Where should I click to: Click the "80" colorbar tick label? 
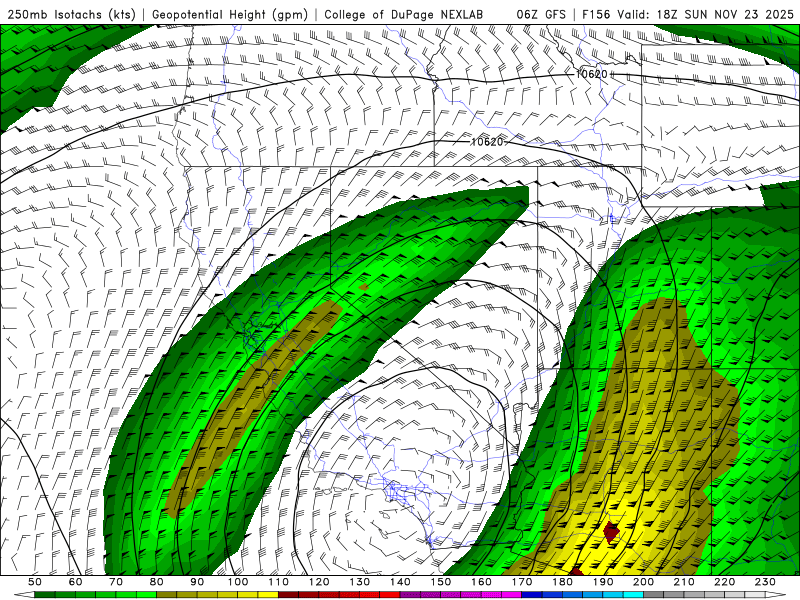157,582
